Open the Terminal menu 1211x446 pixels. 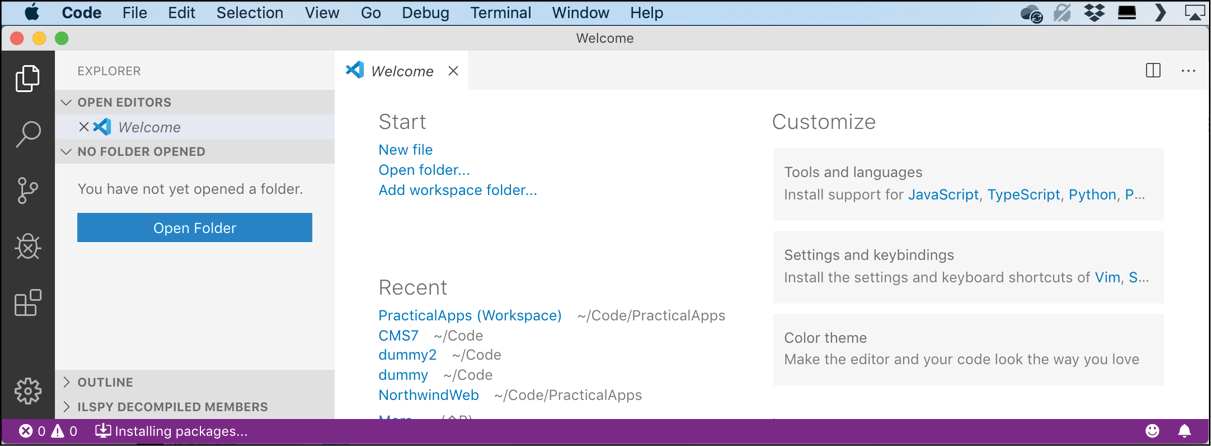tap(500, 13)
